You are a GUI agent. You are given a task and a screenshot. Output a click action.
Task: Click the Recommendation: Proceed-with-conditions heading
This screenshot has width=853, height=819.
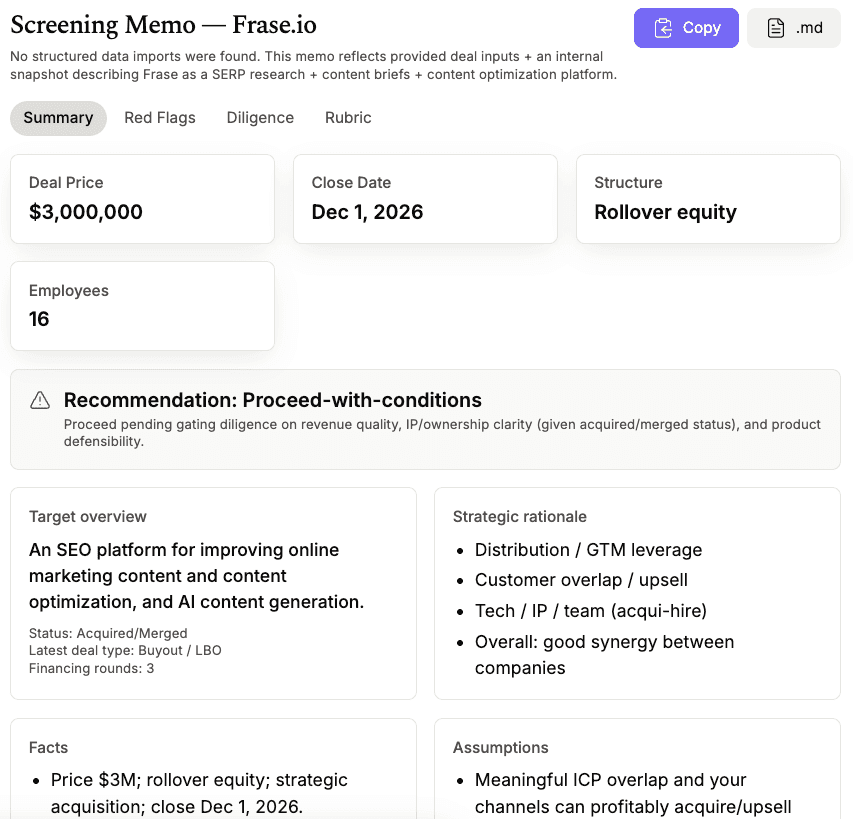click(x=273, y=400)
